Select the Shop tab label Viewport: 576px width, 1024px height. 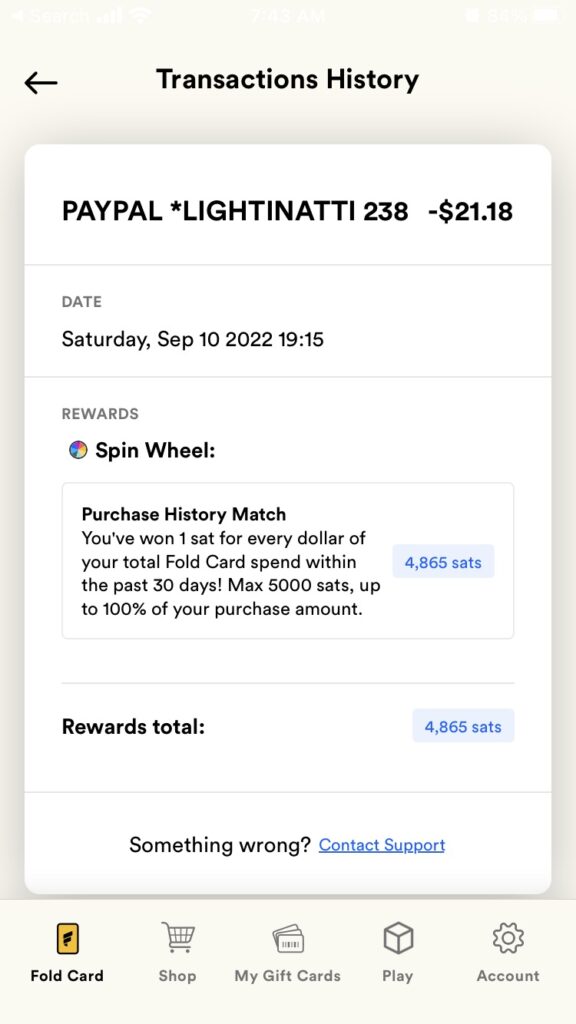[177, 976]
